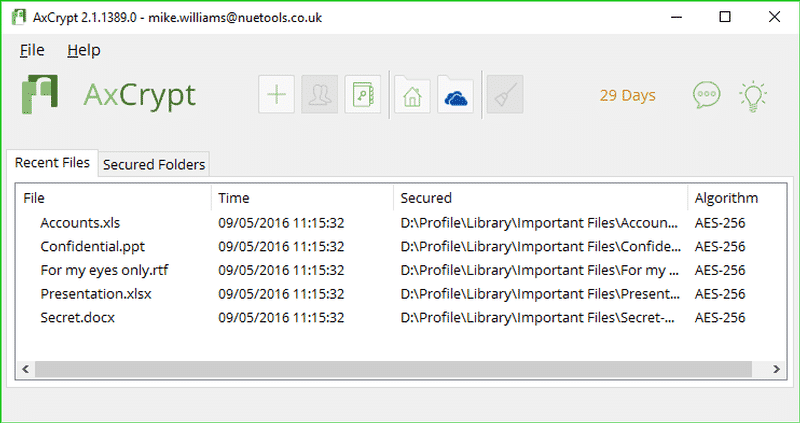800x423 pixels.
Task: Click the 29 Days trial link
Action: tap(627, 96)
